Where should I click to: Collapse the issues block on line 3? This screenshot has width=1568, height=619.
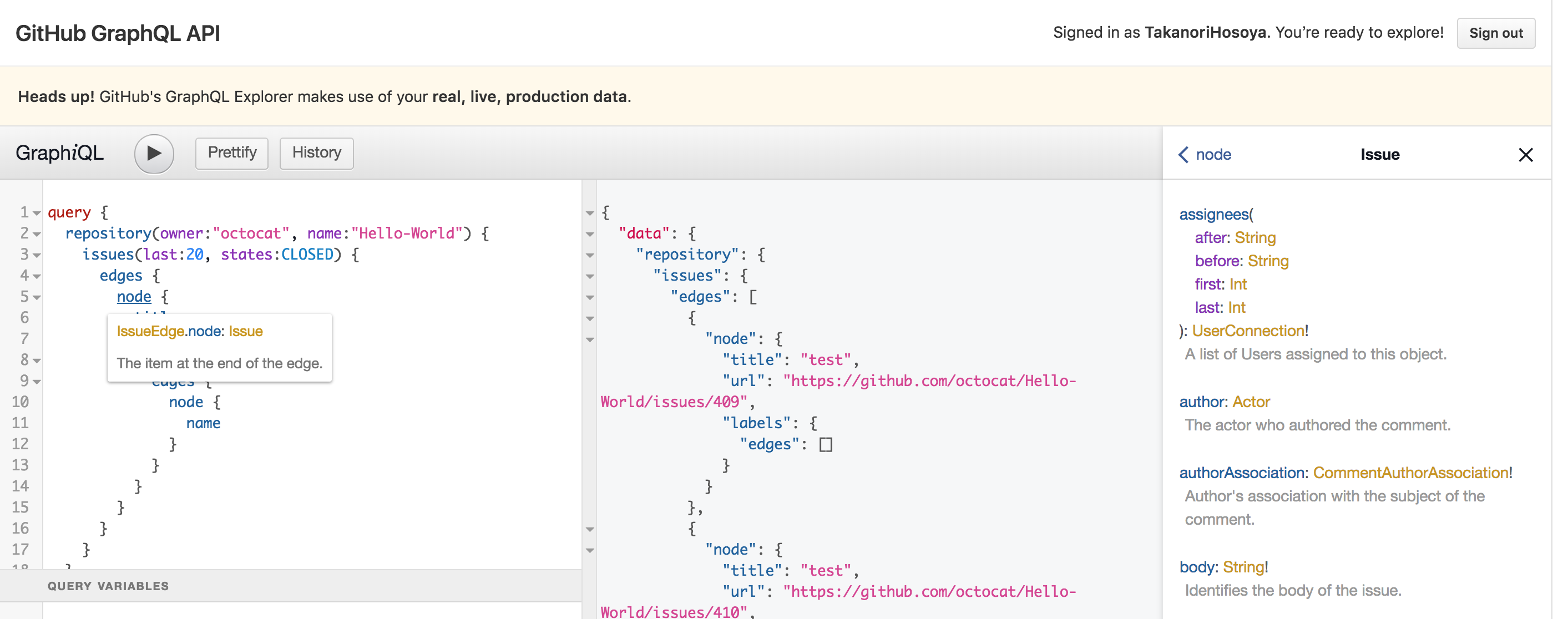tap(37, 255)
